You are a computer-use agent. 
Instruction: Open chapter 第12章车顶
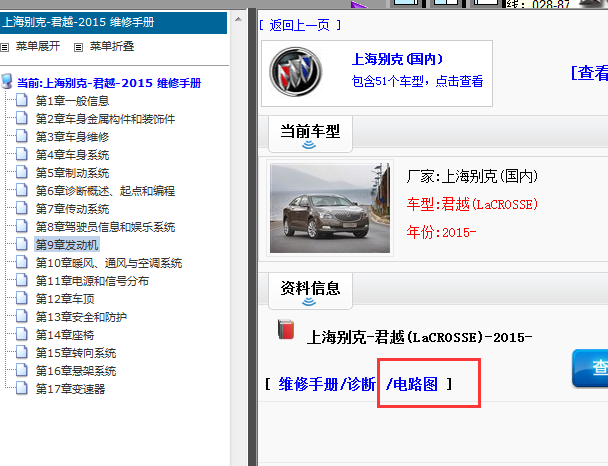coord(65,299)
